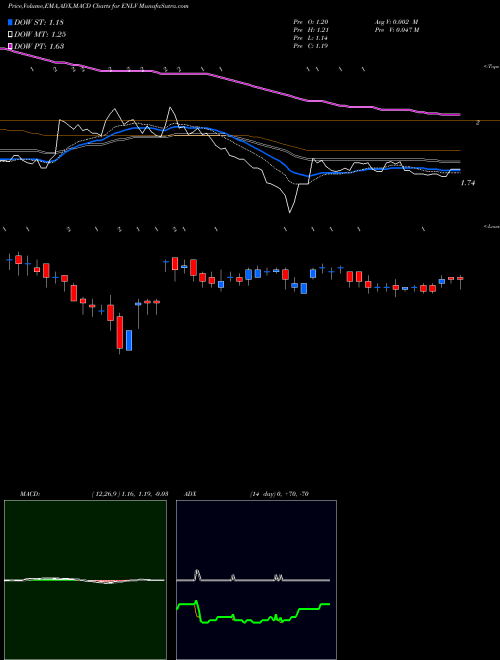Click the lowest trough of the white price line
500x660 pixels.
pyautogui.click(x=290, y=212)
